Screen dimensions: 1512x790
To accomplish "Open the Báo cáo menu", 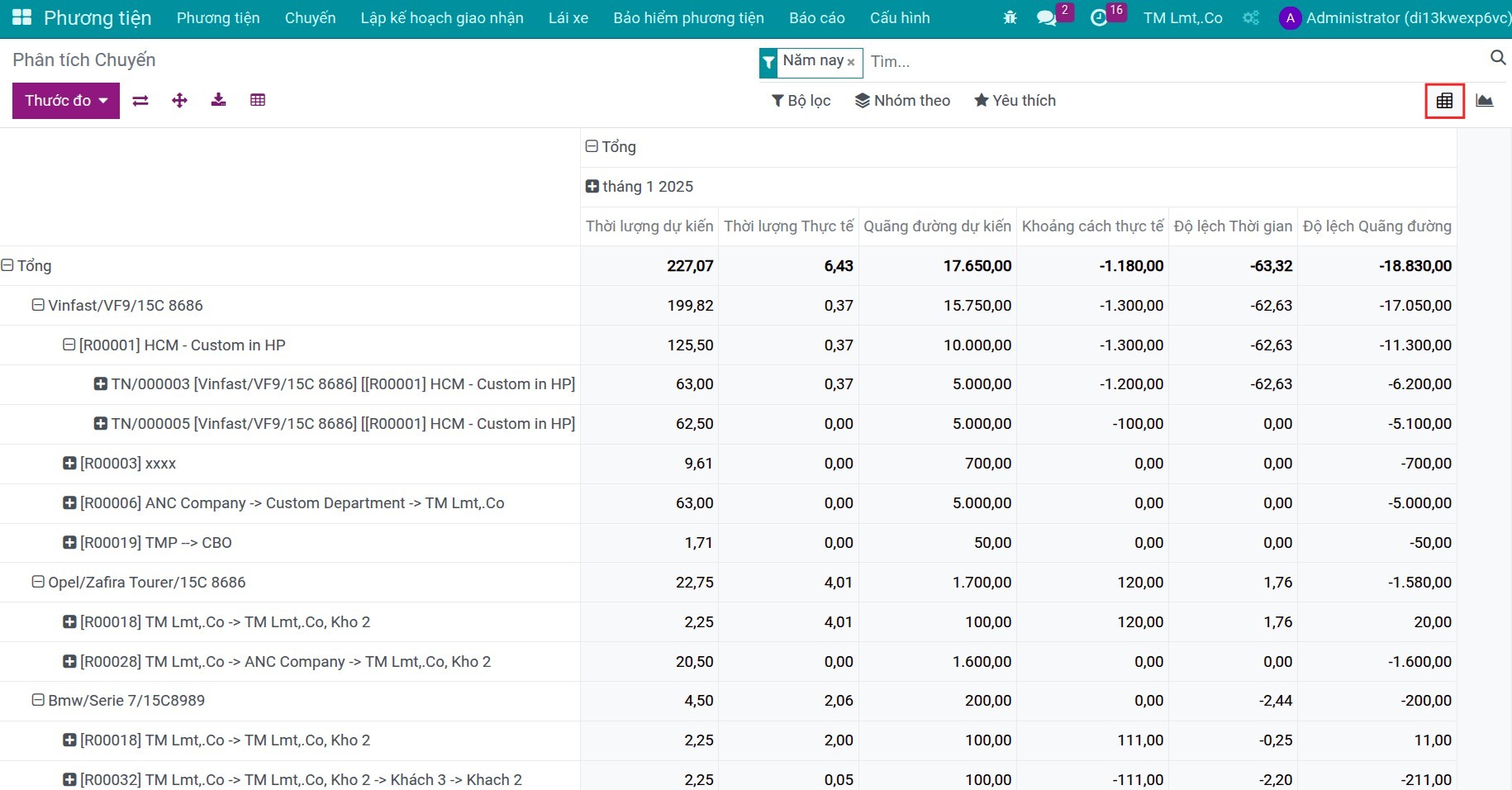I will [816, 17].
